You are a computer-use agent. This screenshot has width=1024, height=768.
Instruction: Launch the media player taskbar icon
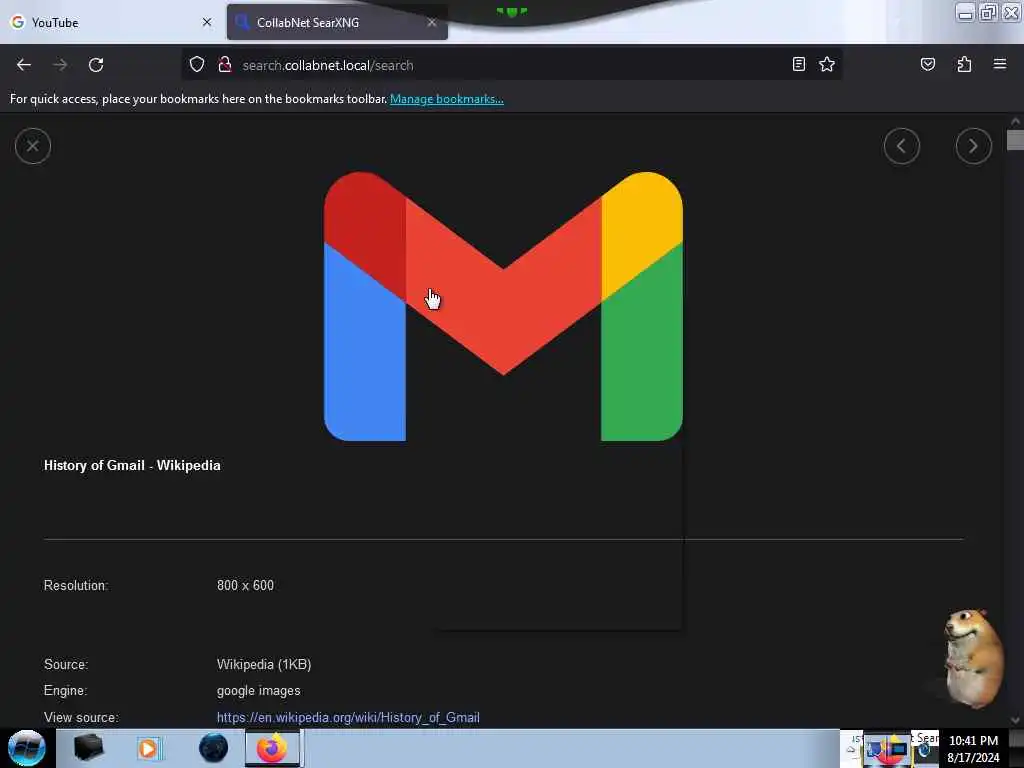148,748
